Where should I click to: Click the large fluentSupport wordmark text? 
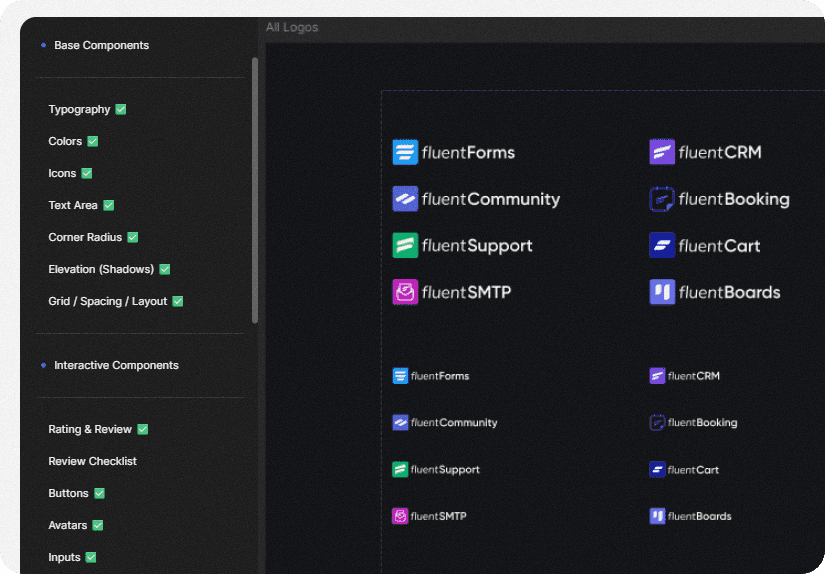click(477, 246)
